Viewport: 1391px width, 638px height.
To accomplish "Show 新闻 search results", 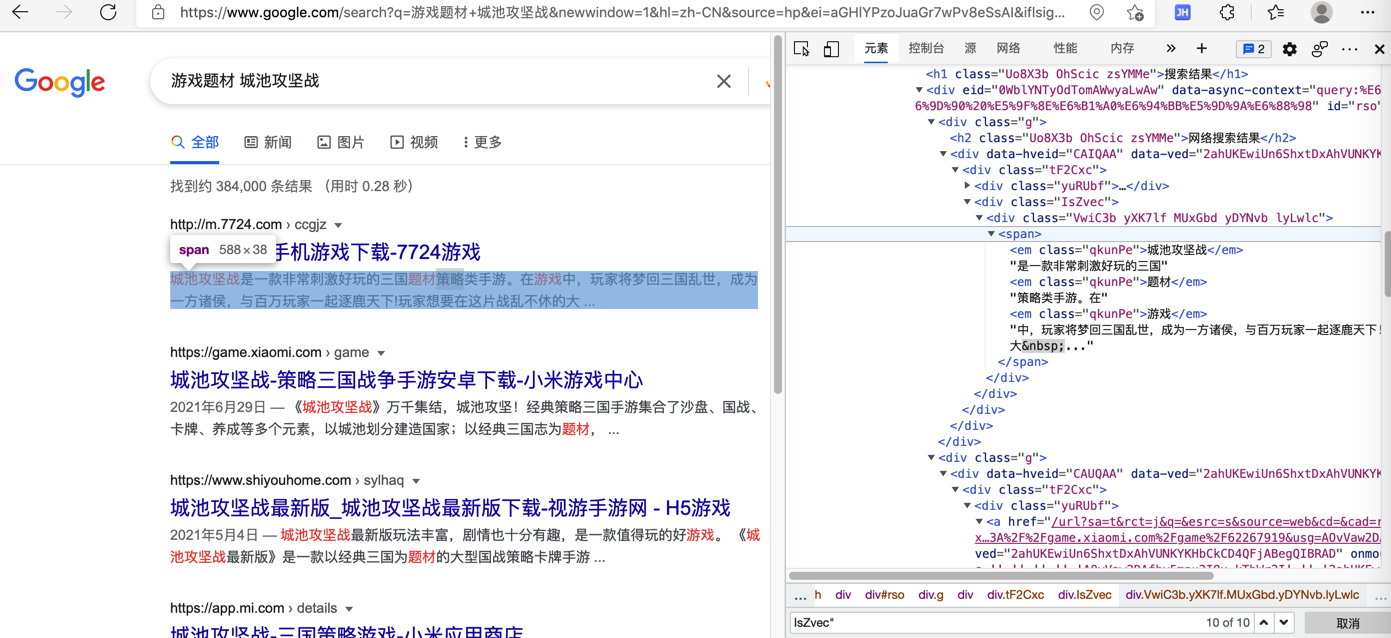I will coord(268,143).
